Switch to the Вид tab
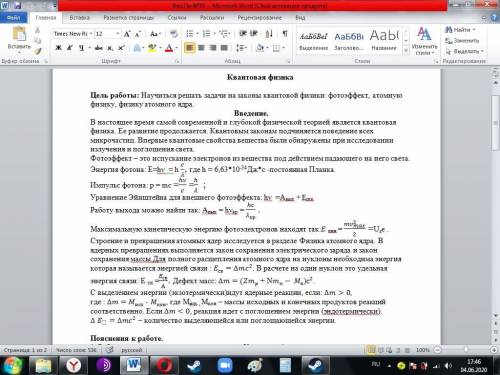 300,17
